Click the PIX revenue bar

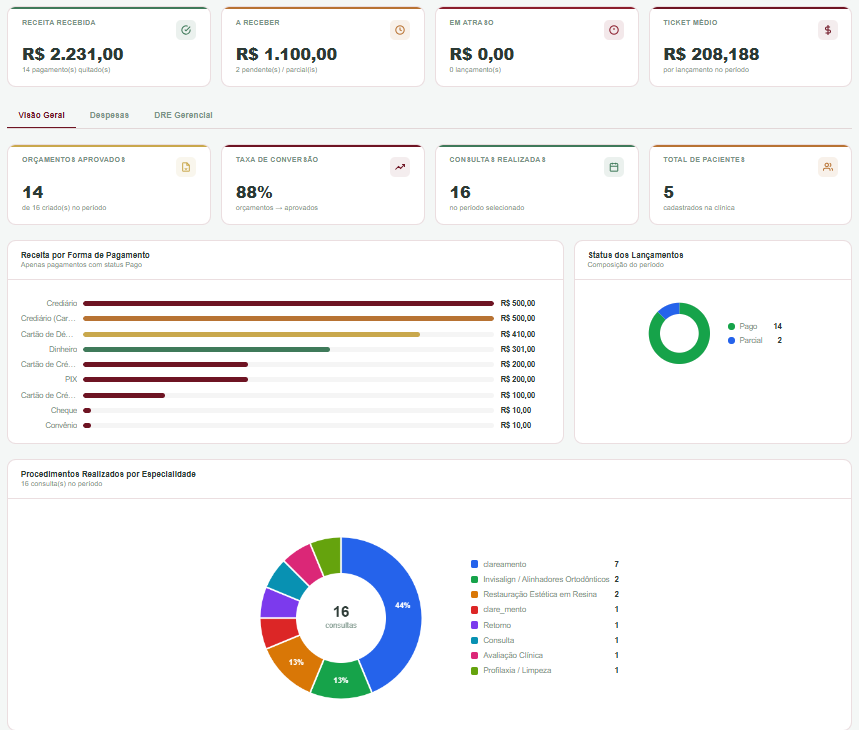point(165,380)
